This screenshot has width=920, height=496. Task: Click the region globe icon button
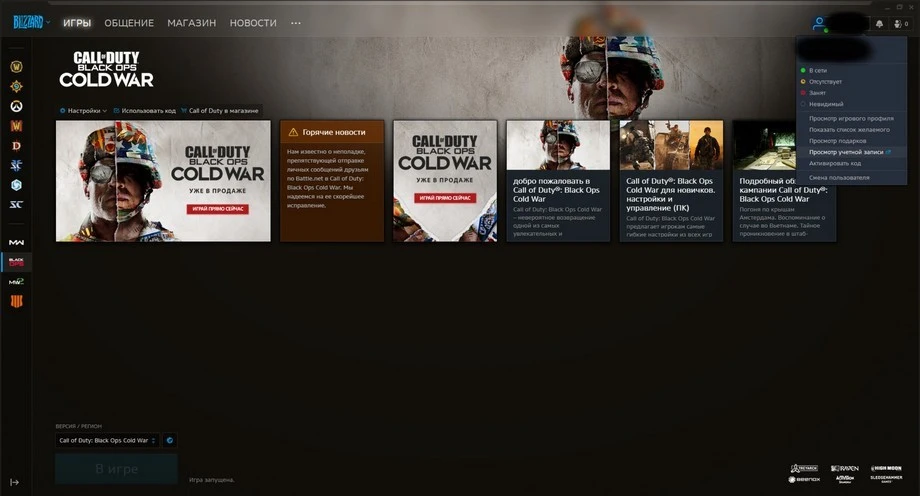(x=169, y=440)
